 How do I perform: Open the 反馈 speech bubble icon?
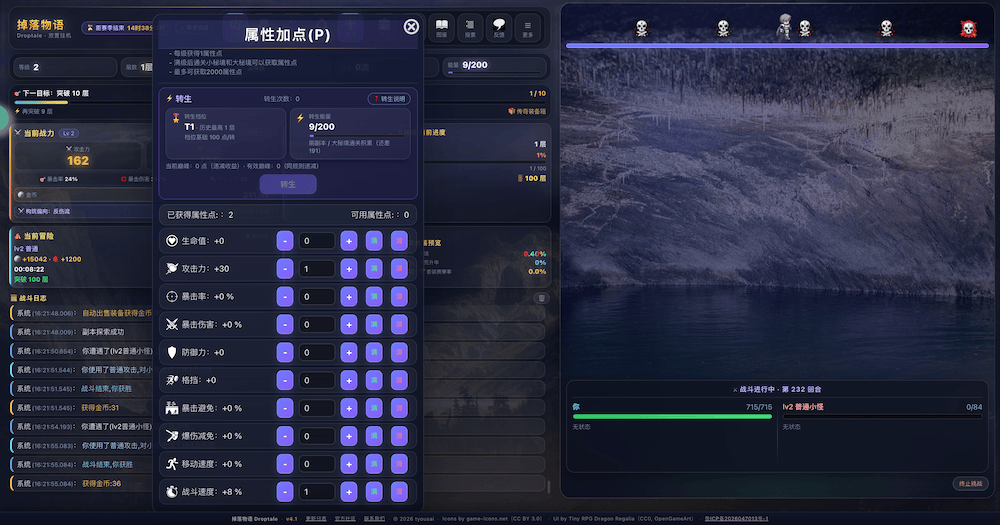[x=499, y=27]
